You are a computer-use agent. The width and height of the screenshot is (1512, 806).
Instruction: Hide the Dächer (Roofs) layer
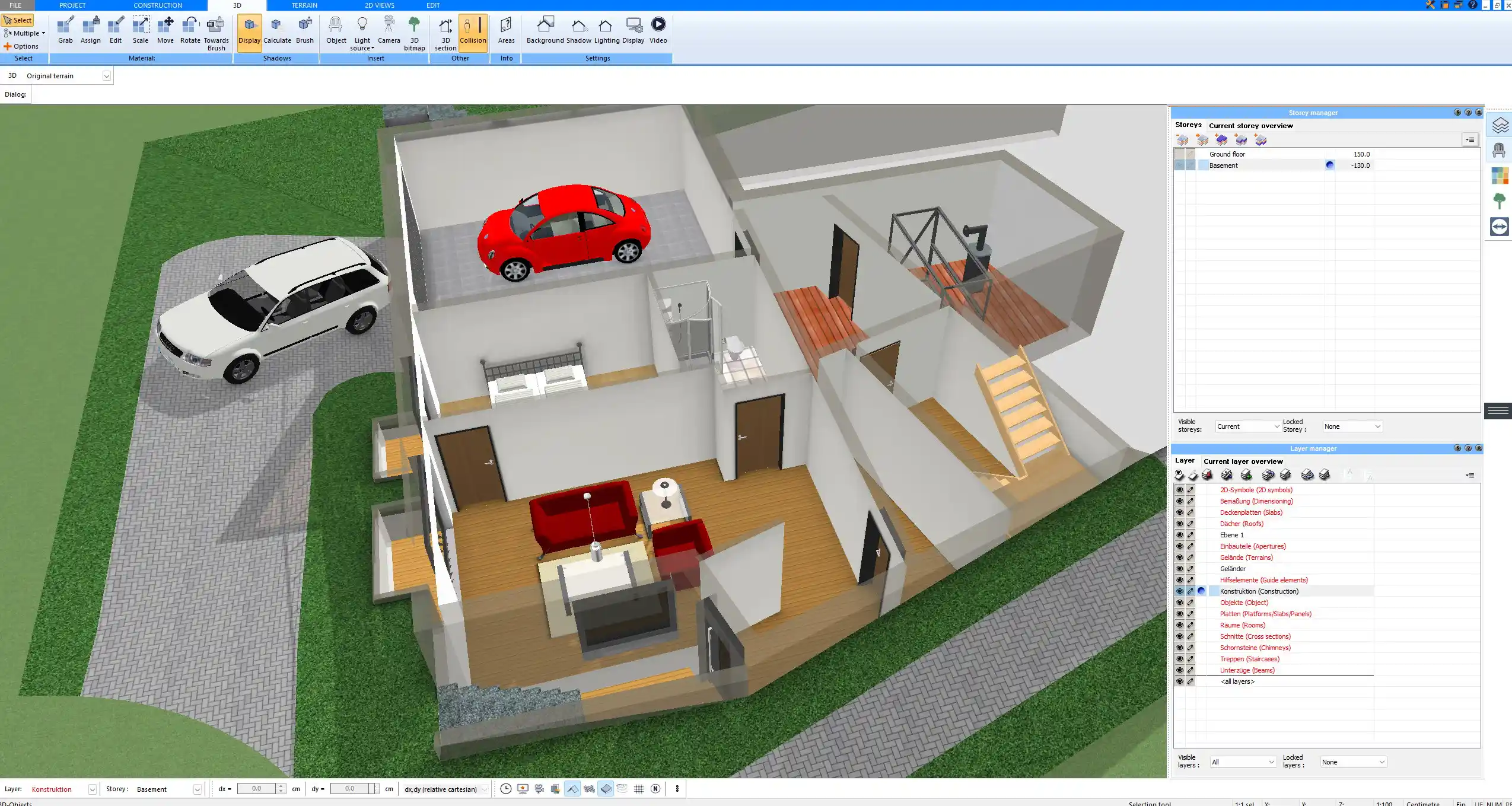(x=1179, y=524)
